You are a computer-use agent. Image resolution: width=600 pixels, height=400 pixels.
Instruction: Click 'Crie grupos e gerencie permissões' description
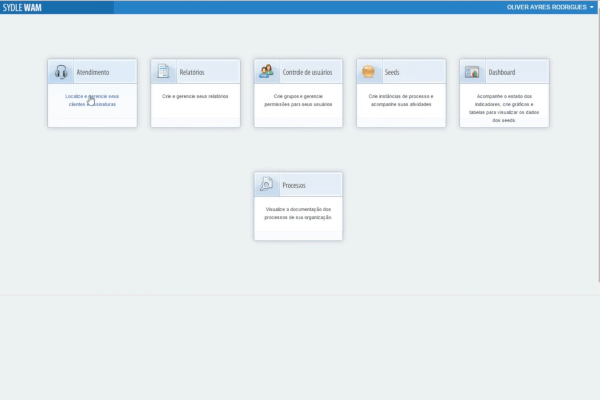(x=297, y=100)
